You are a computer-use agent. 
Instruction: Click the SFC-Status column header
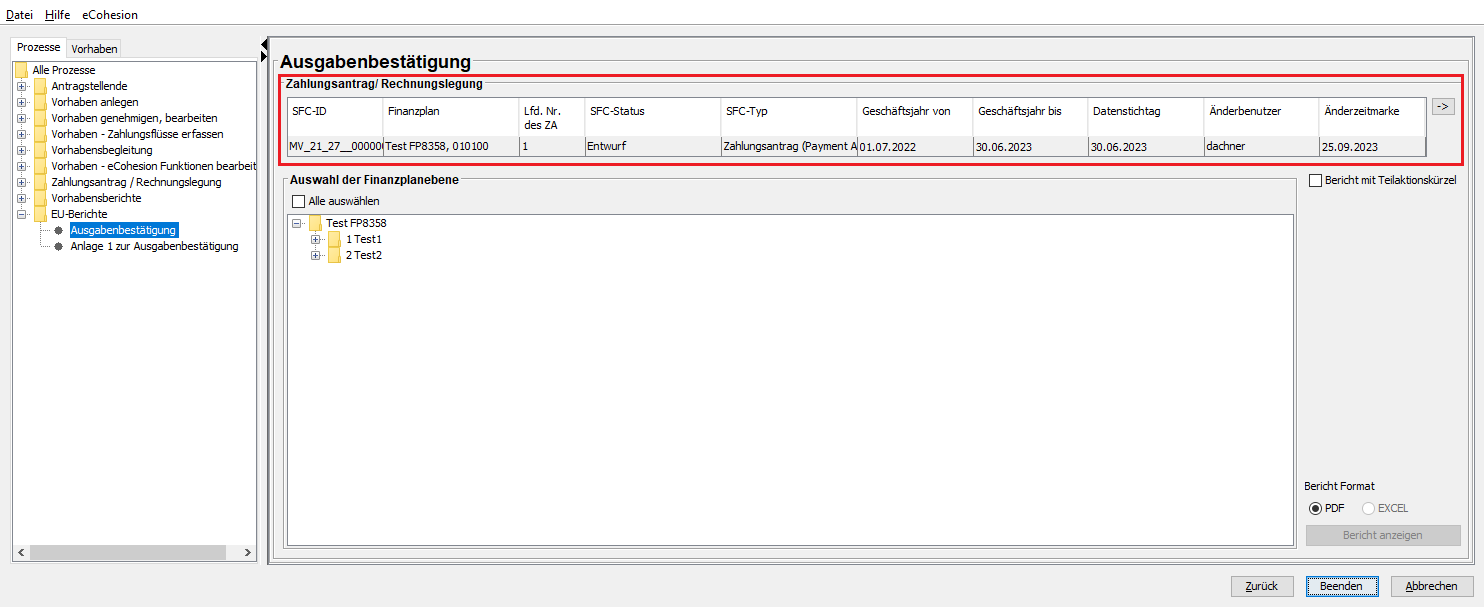coord(653,117)
